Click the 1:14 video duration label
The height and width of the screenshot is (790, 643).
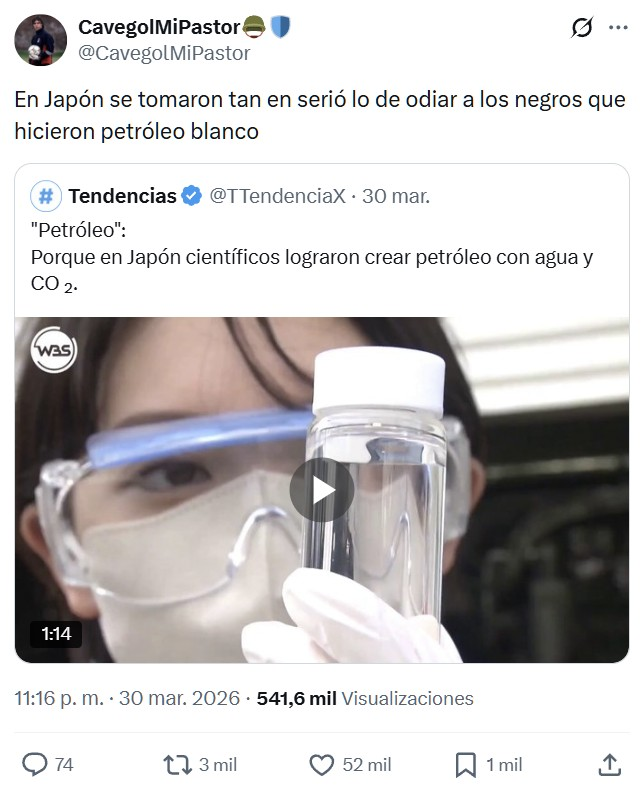56,634
